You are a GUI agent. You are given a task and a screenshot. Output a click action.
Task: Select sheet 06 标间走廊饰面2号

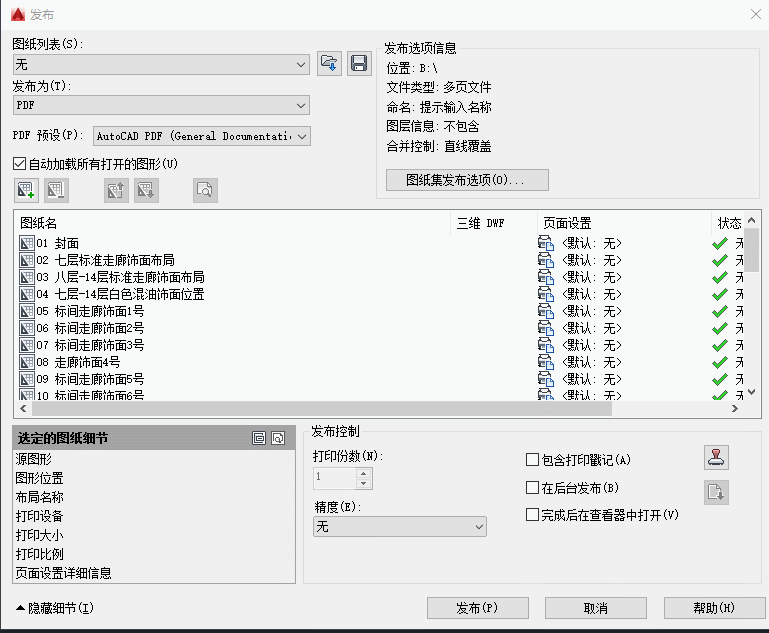(90, 329)
